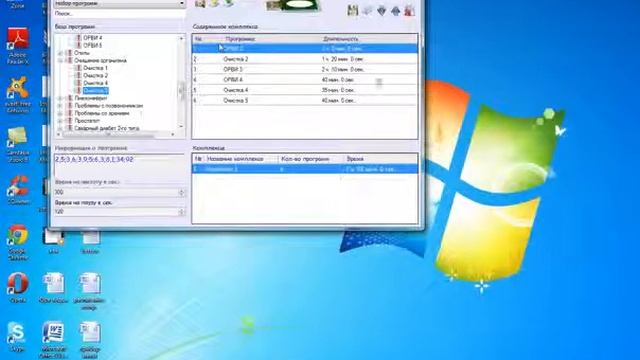The width and height of the screenshot is (640, 360).
Task: Collapse the Очищение организма tree node
Action: (x=60, y=60)
